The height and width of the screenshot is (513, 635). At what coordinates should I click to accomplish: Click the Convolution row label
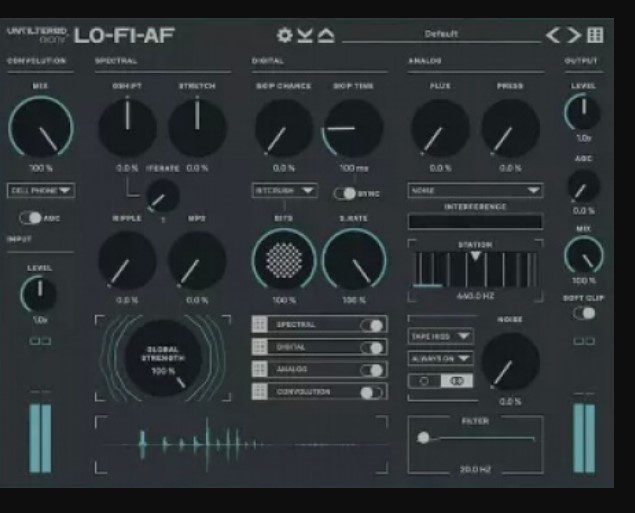coord(303,392)
